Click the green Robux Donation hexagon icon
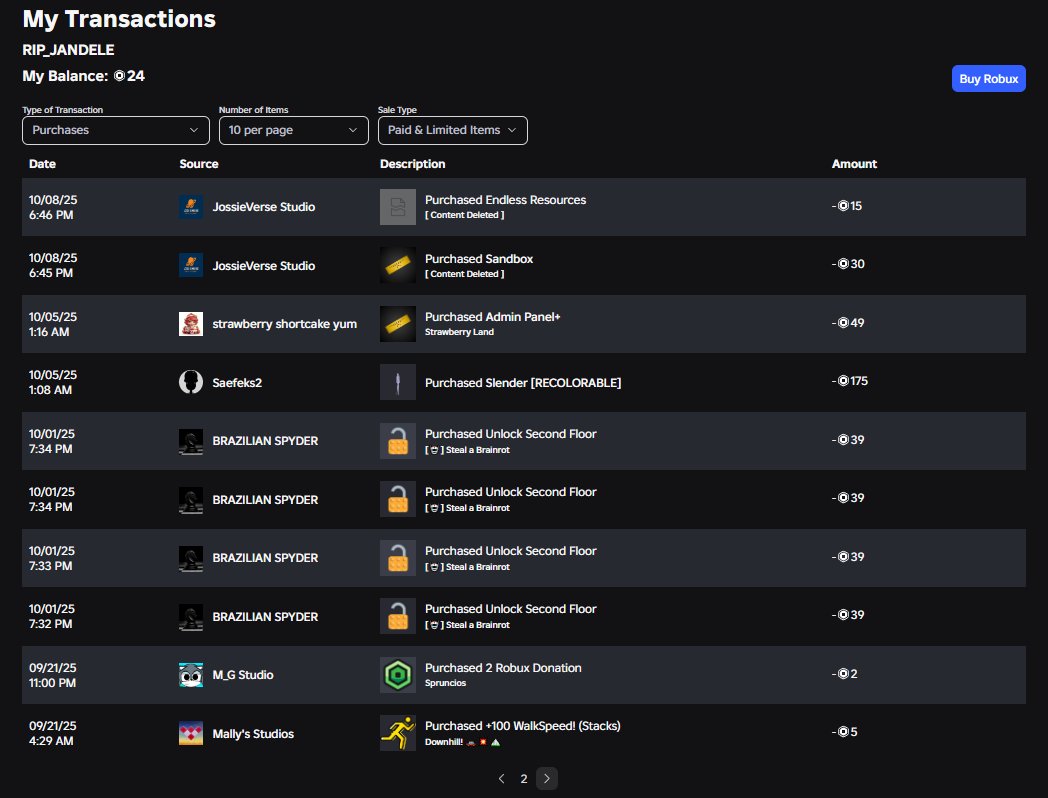Image resolution: width=1048 pixels, height=798 pixels. coord(398,675)
